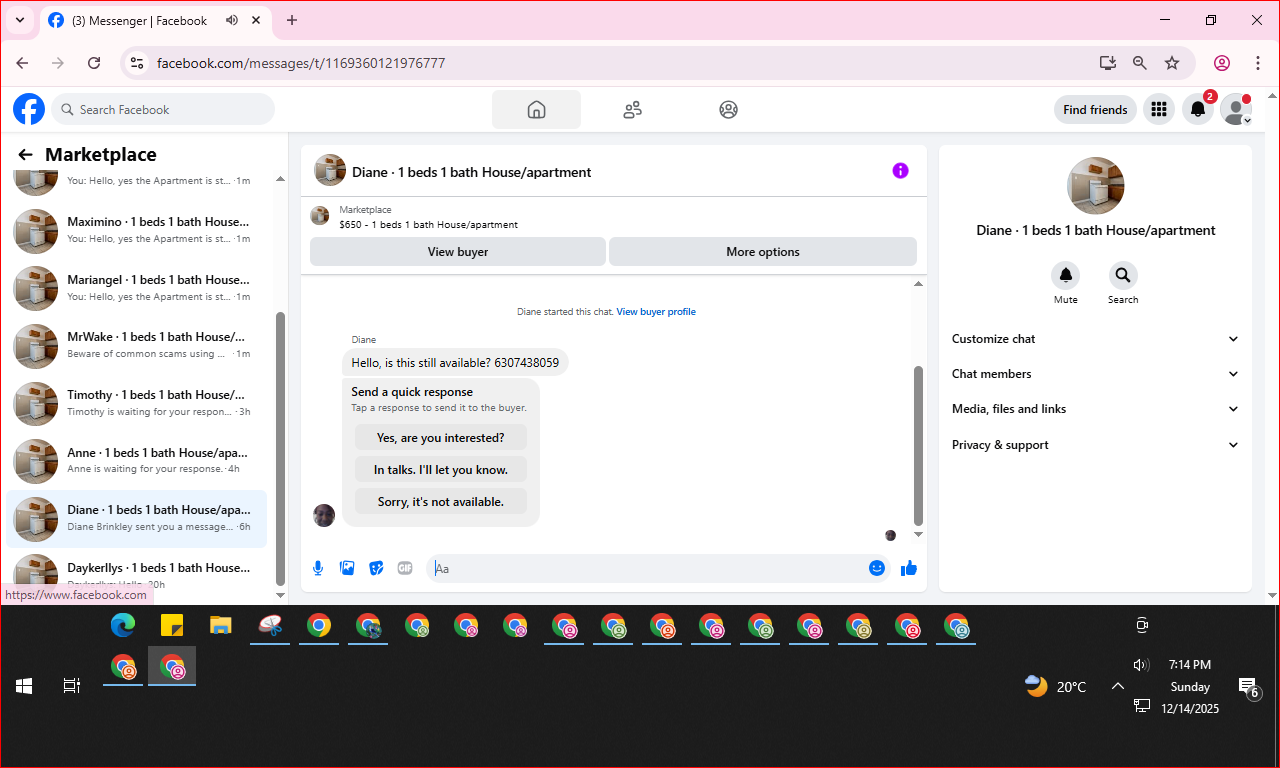Expand Media, files and links section
The width and height of the screenshot is (1280, 768).
click(1095, 409)
